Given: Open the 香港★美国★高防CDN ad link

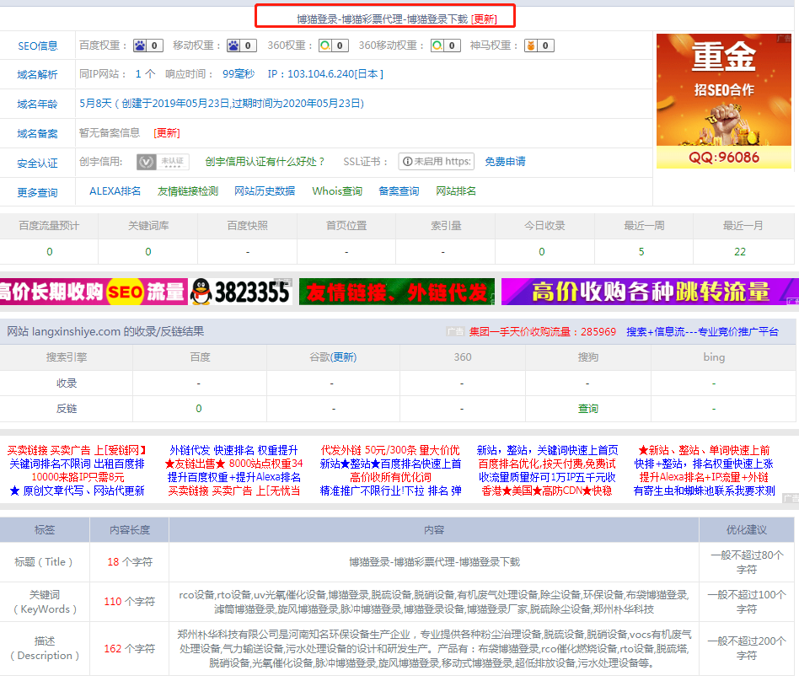Looking at the screenshot, I should point(547,491).
